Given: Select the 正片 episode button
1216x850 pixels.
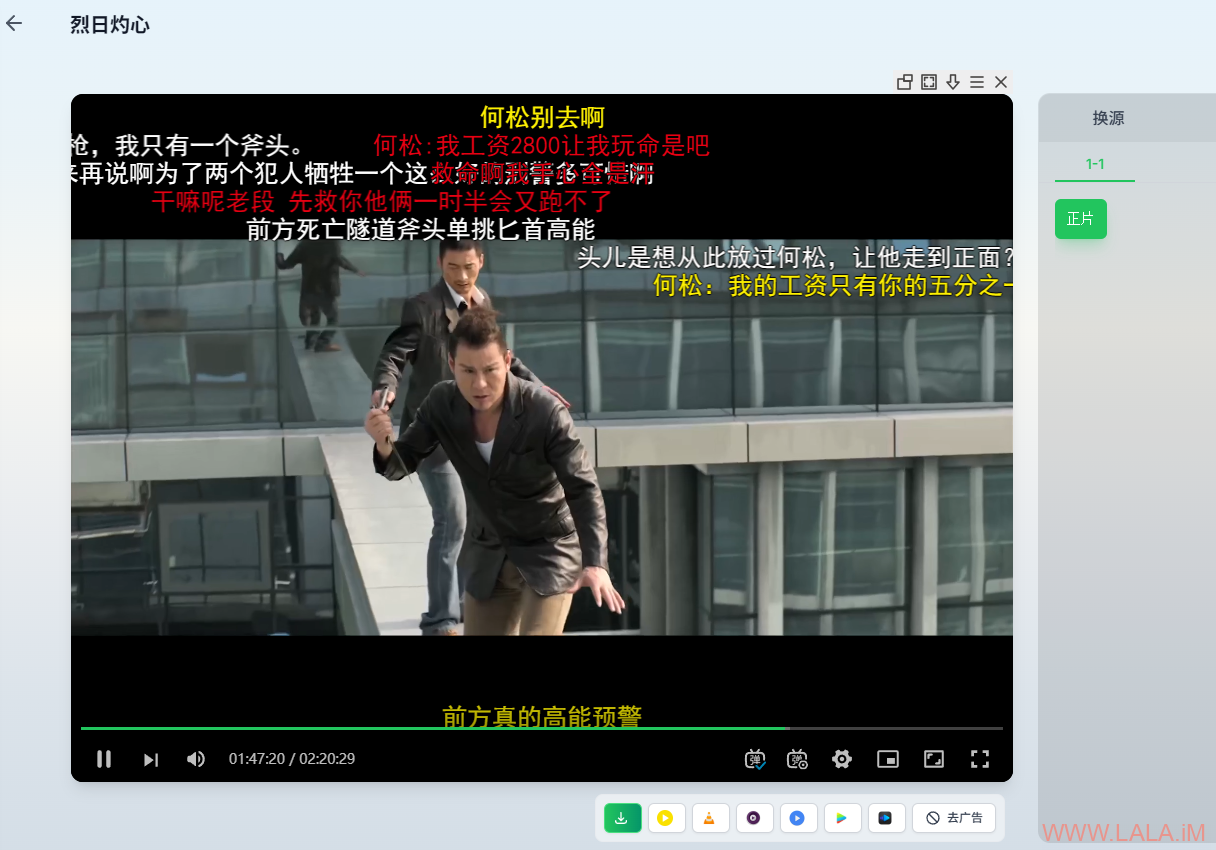Looking at the screenshot, I should (1080, 219).
